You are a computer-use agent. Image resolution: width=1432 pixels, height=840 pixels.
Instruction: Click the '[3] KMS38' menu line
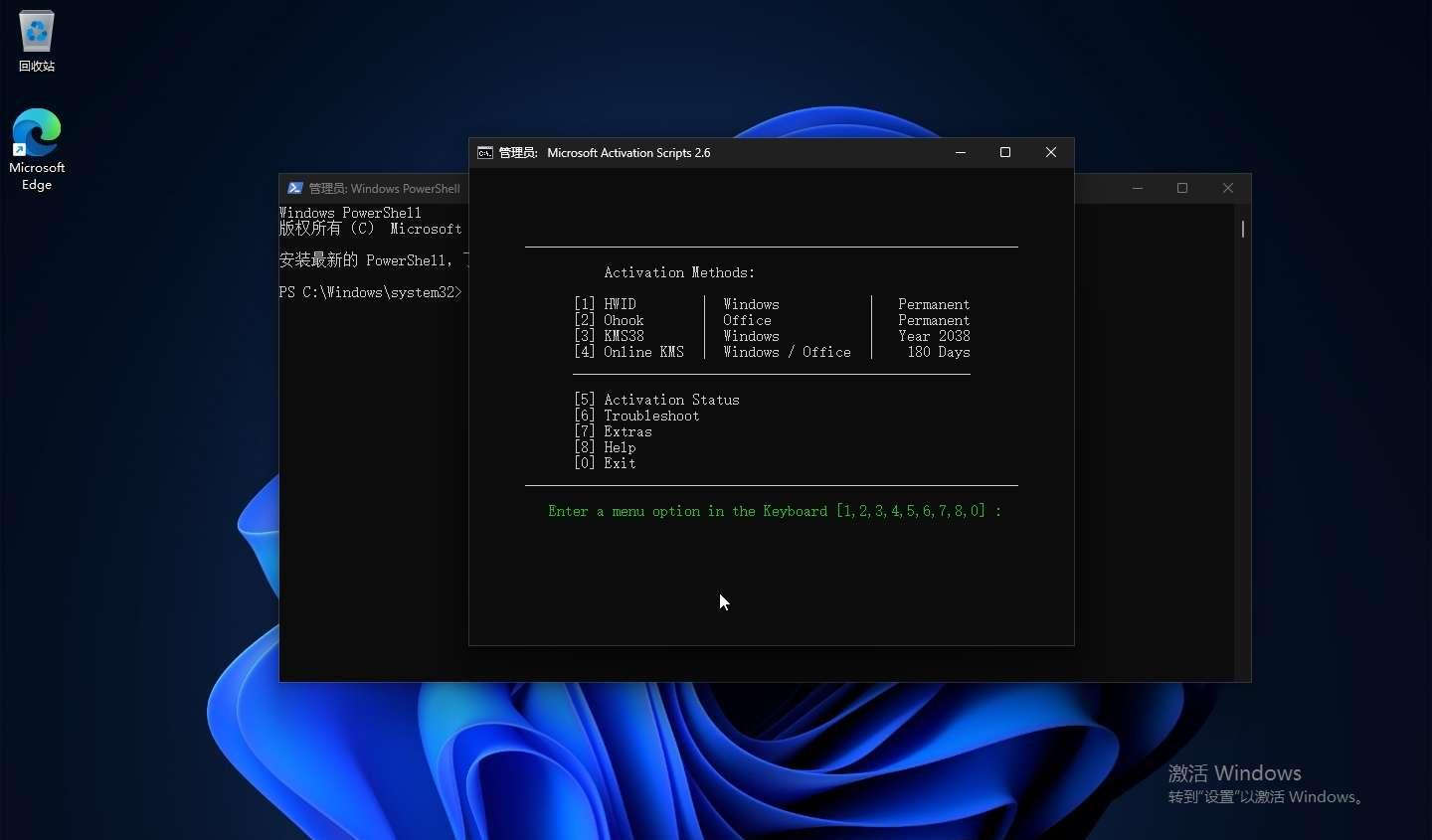609,336
